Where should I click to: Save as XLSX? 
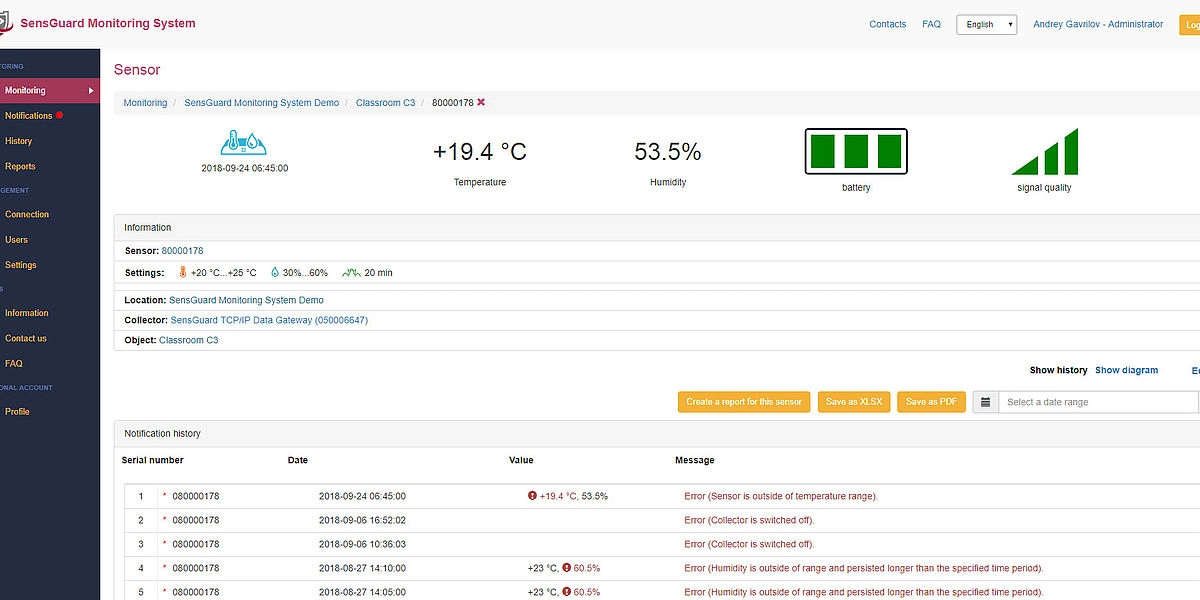pyautogui.click(x=854, y=402)
